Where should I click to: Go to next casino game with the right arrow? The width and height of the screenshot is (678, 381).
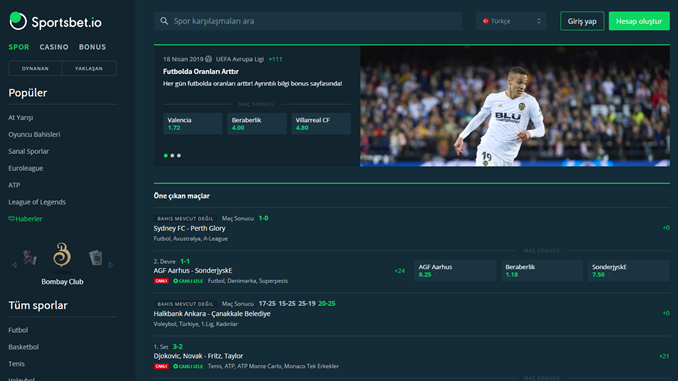111,265
